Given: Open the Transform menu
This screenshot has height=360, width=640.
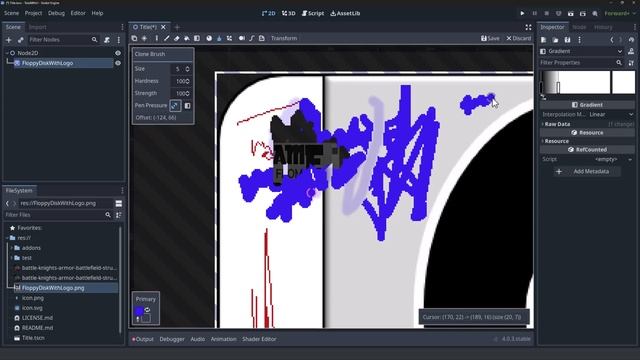Looking at the screenshot, I should pos(284,38).
